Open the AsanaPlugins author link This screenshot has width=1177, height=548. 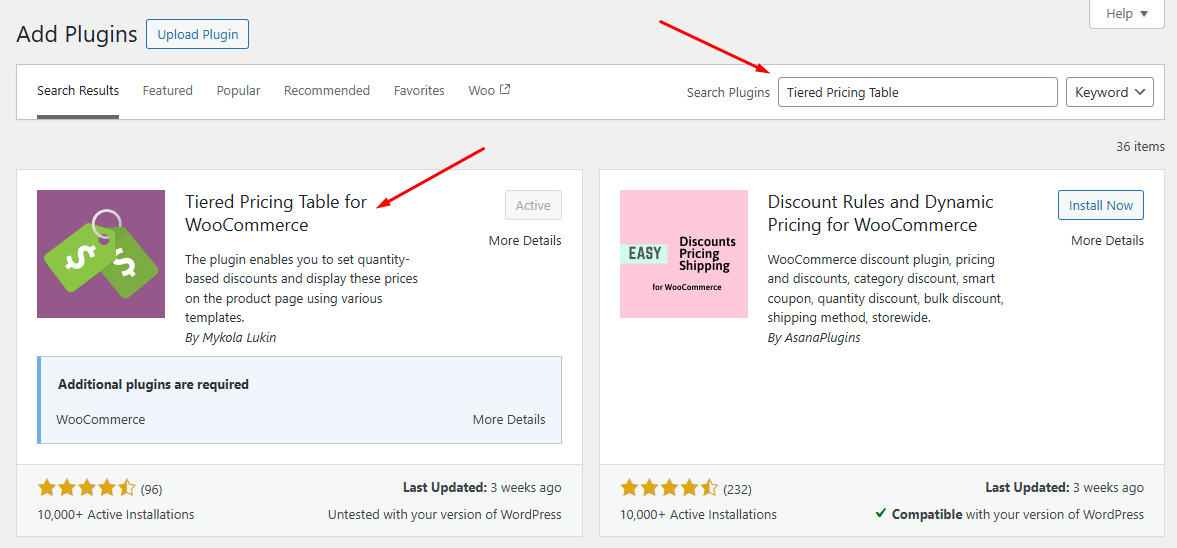(823, 338)
